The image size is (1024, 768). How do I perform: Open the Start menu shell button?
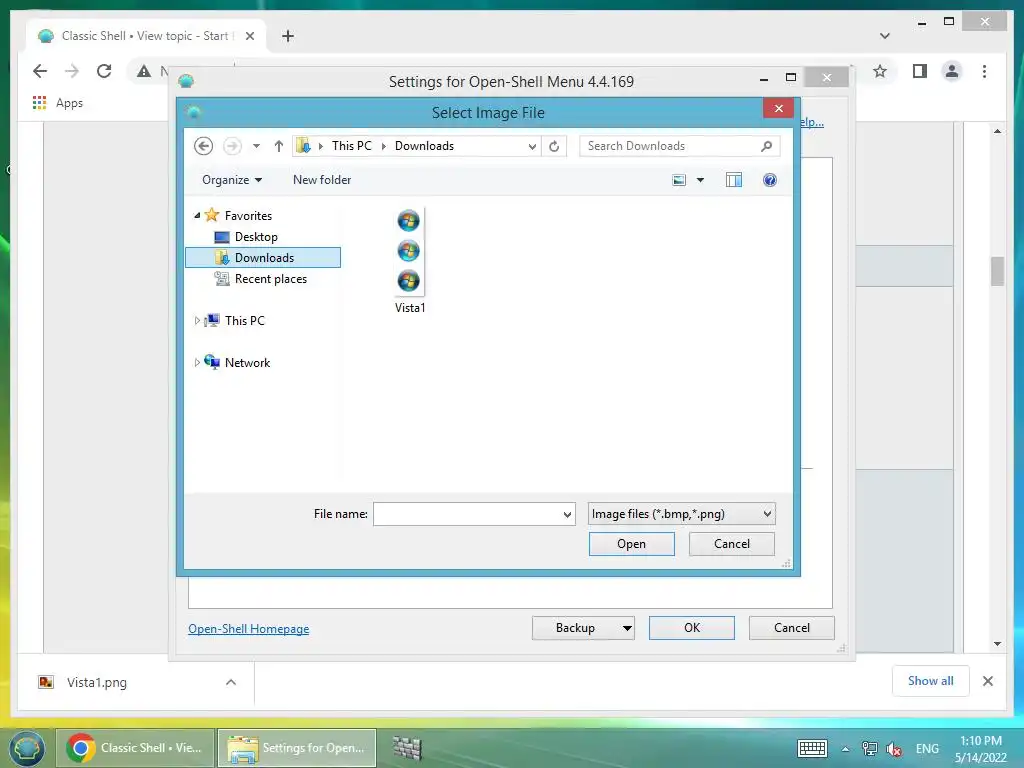[x=26, y=748]
